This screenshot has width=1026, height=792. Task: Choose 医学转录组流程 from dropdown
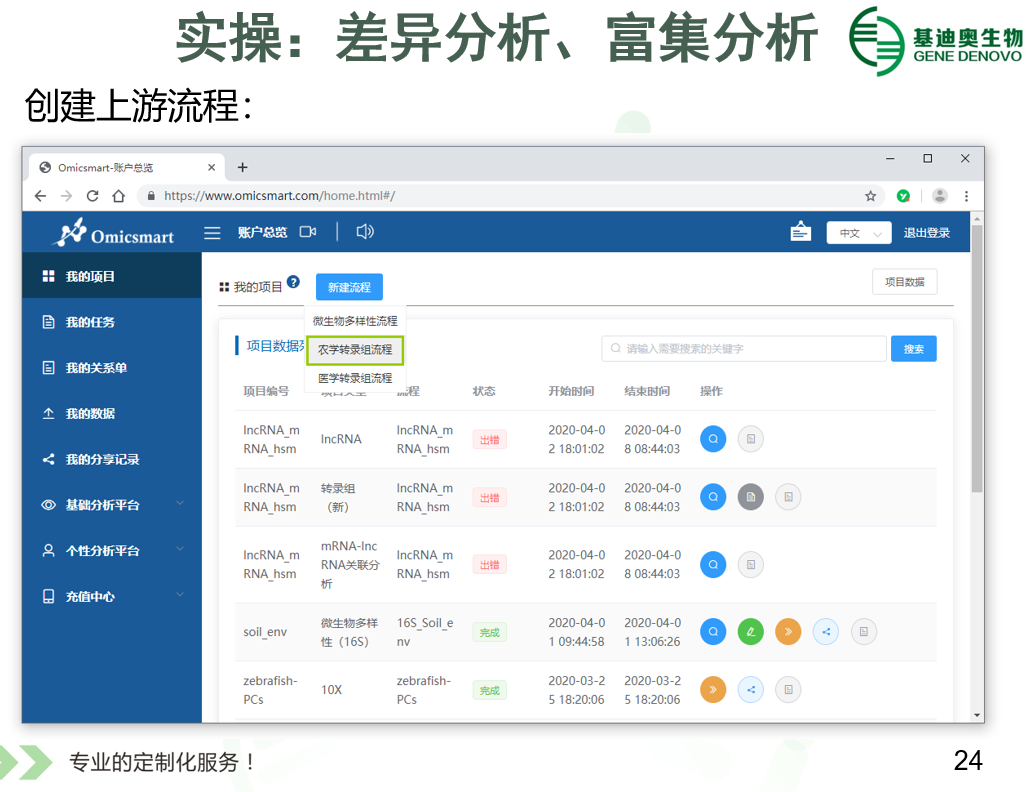[x=355, y=378]
